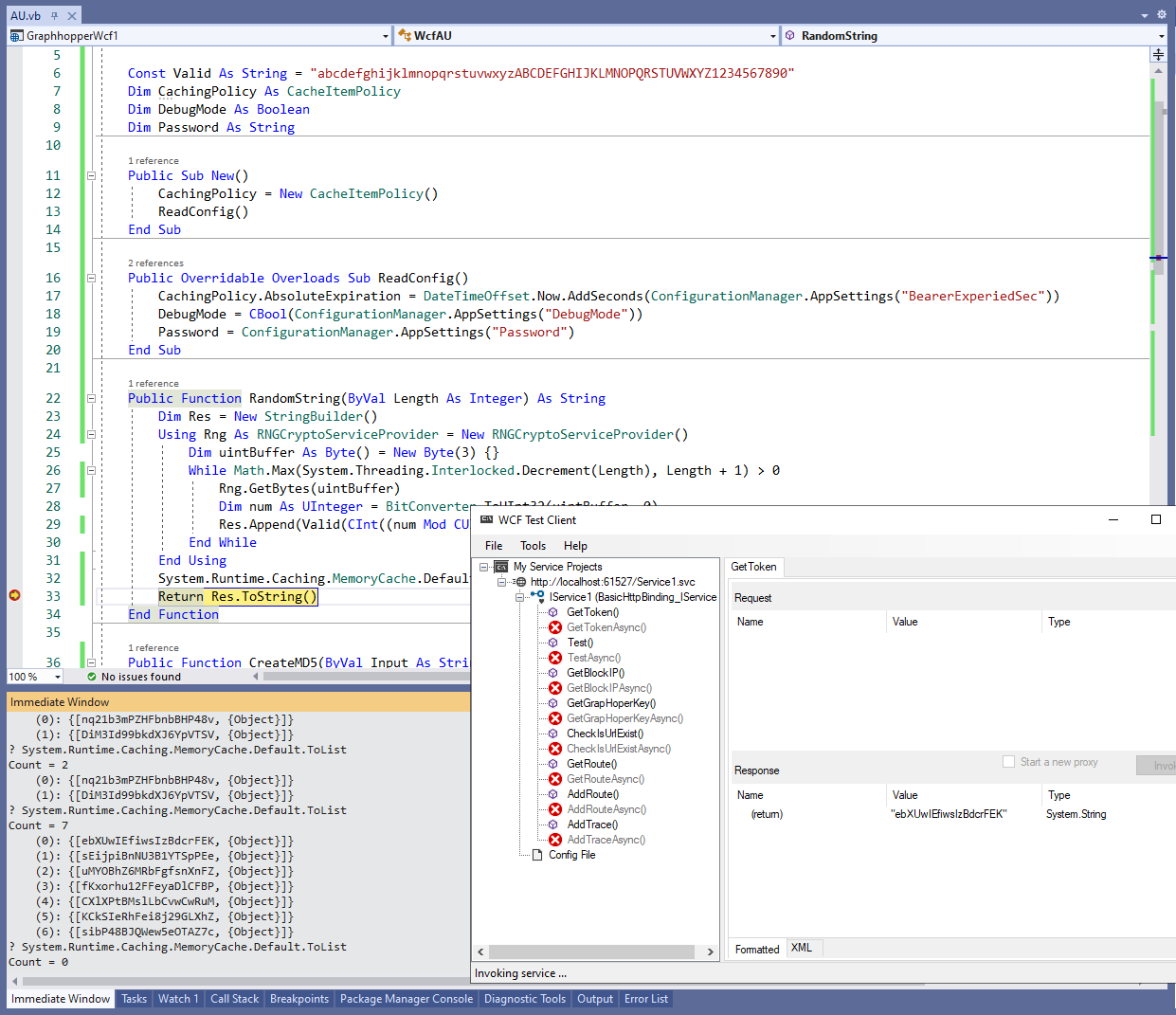Collapse the My Service Projects tree node
The height and width of the screenshot is (1015, 1176).
pos(484,567)
